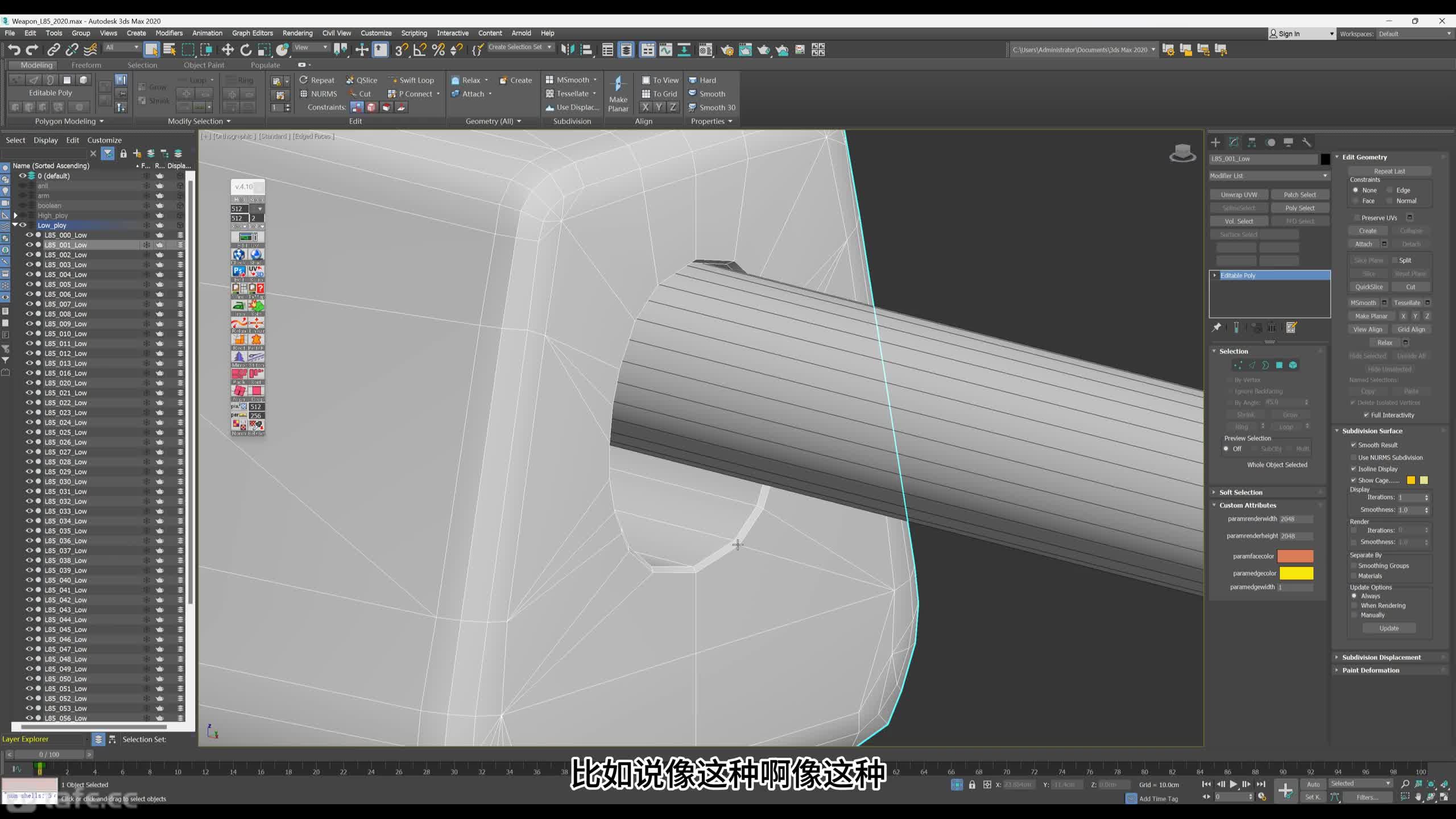The image size is (1456, 819).
Task: Click the Zoom Extents navigation icon
Action: point(1431,784)
